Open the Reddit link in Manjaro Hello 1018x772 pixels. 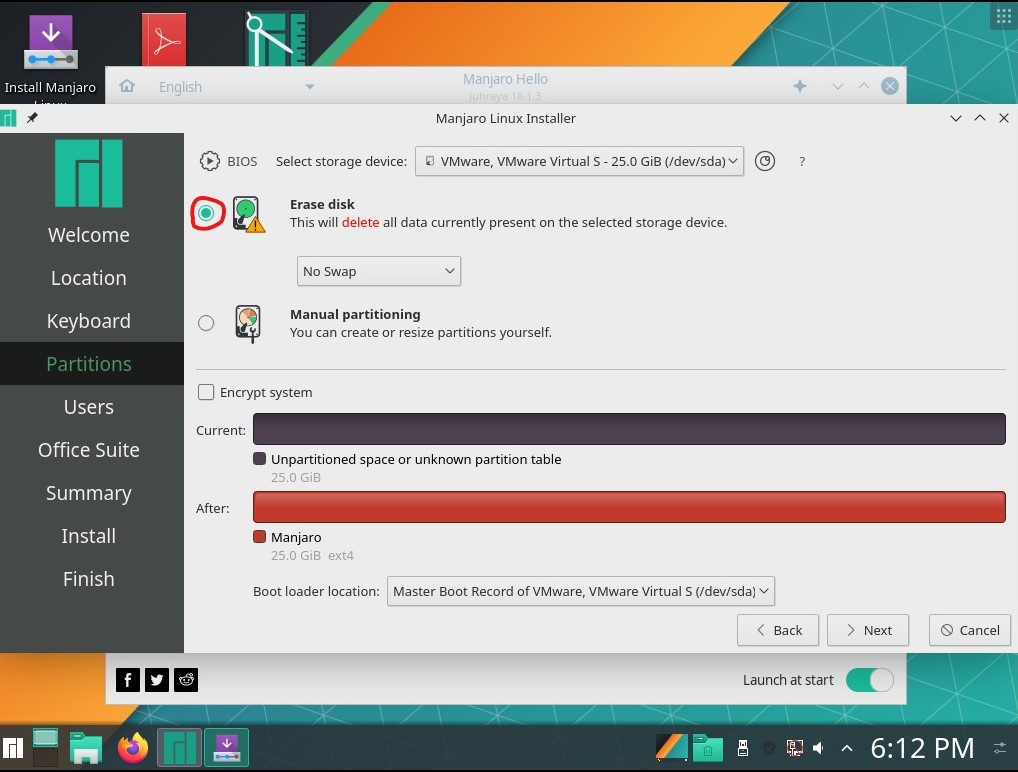[186, 680]
